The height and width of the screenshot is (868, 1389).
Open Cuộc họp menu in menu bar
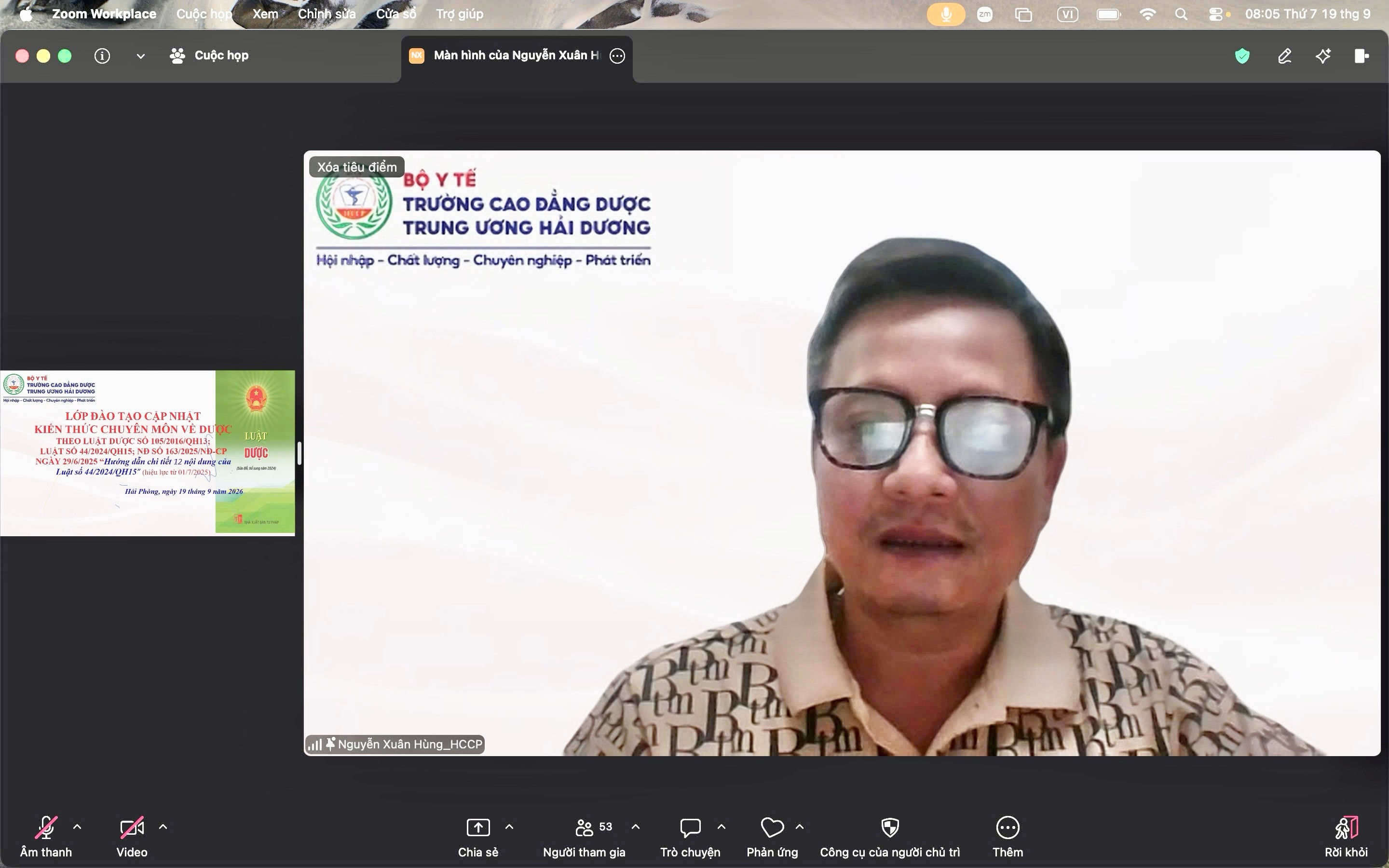coord(204,14)
